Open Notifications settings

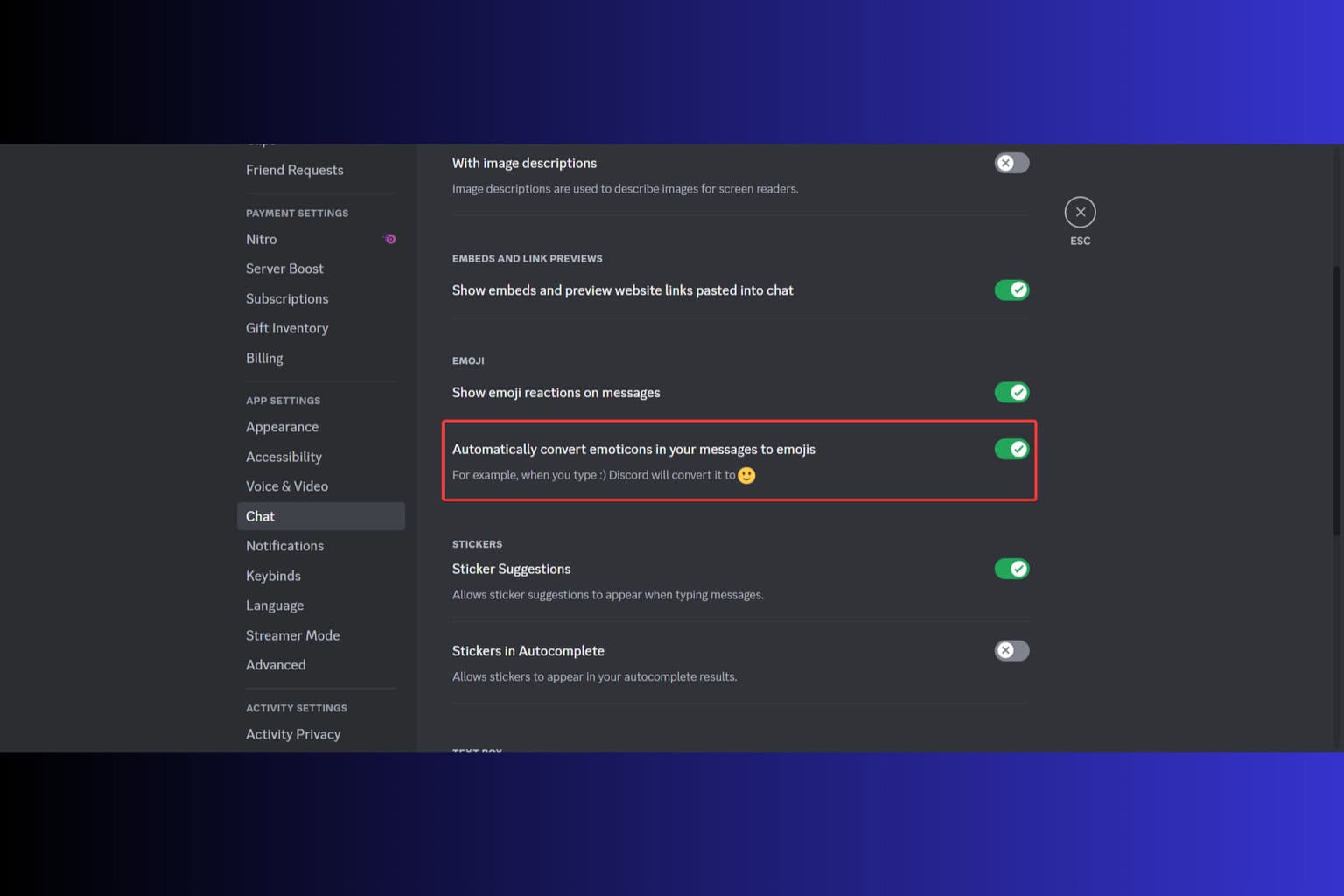284,545
